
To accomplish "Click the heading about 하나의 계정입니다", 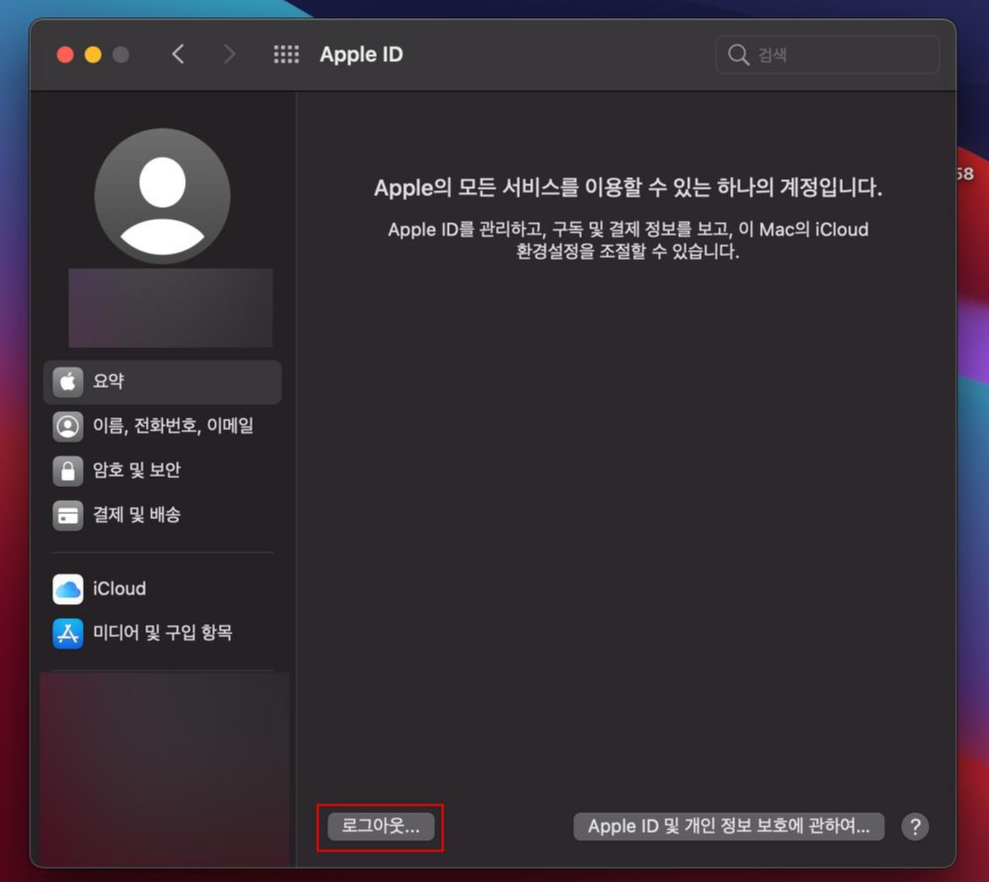I will (628, 187).
